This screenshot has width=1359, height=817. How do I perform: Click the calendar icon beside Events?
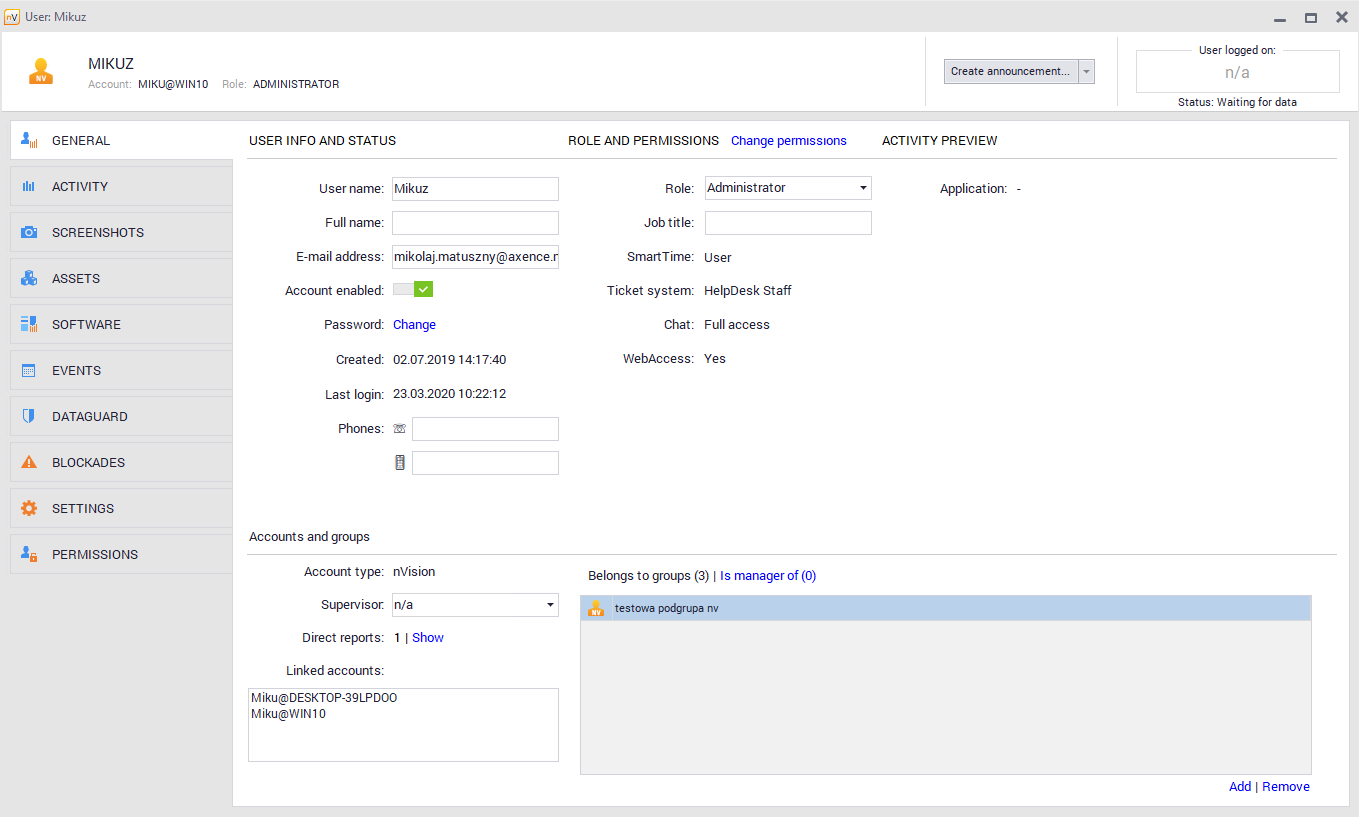(29, 370)
